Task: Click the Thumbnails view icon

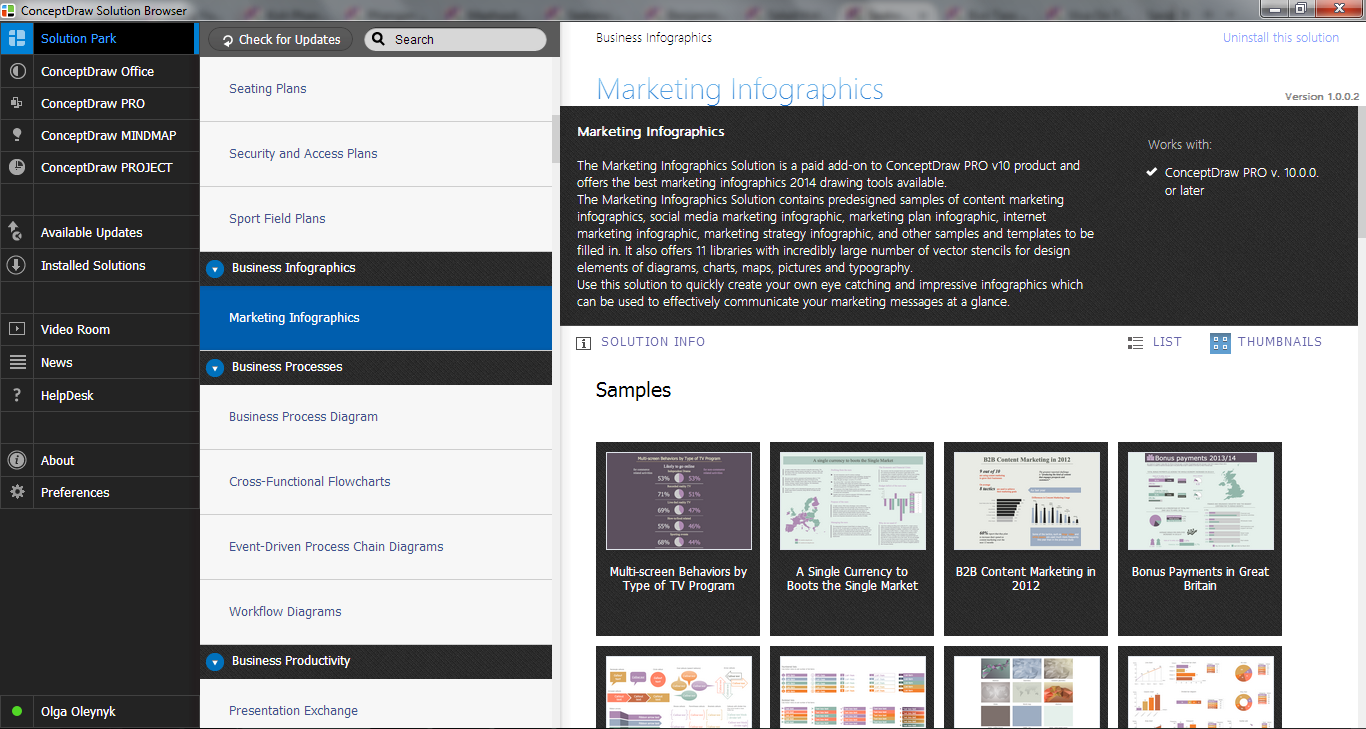Action: pos(1220,343)
